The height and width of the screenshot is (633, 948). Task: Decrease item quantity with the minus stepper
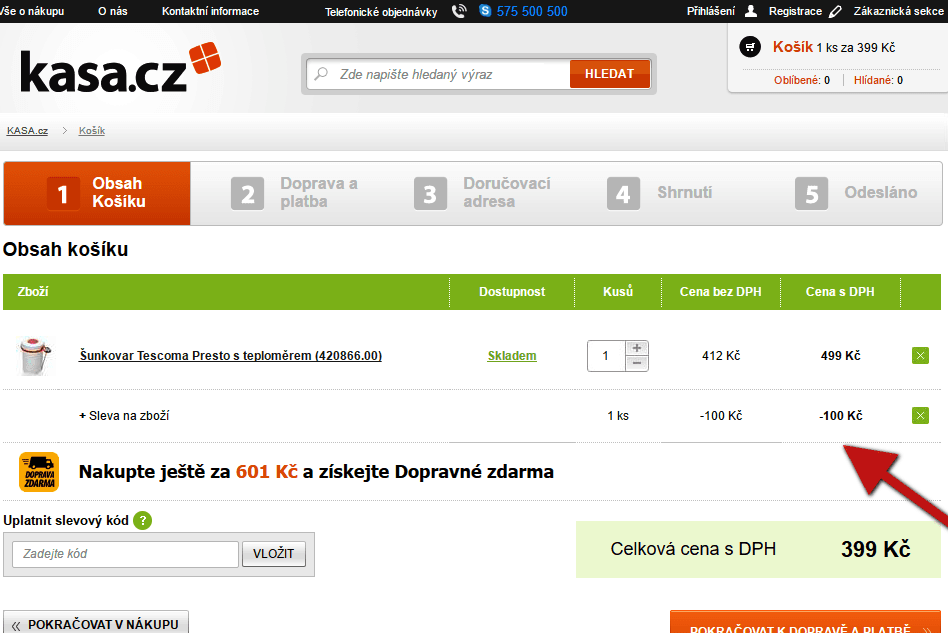coord(636,363)
